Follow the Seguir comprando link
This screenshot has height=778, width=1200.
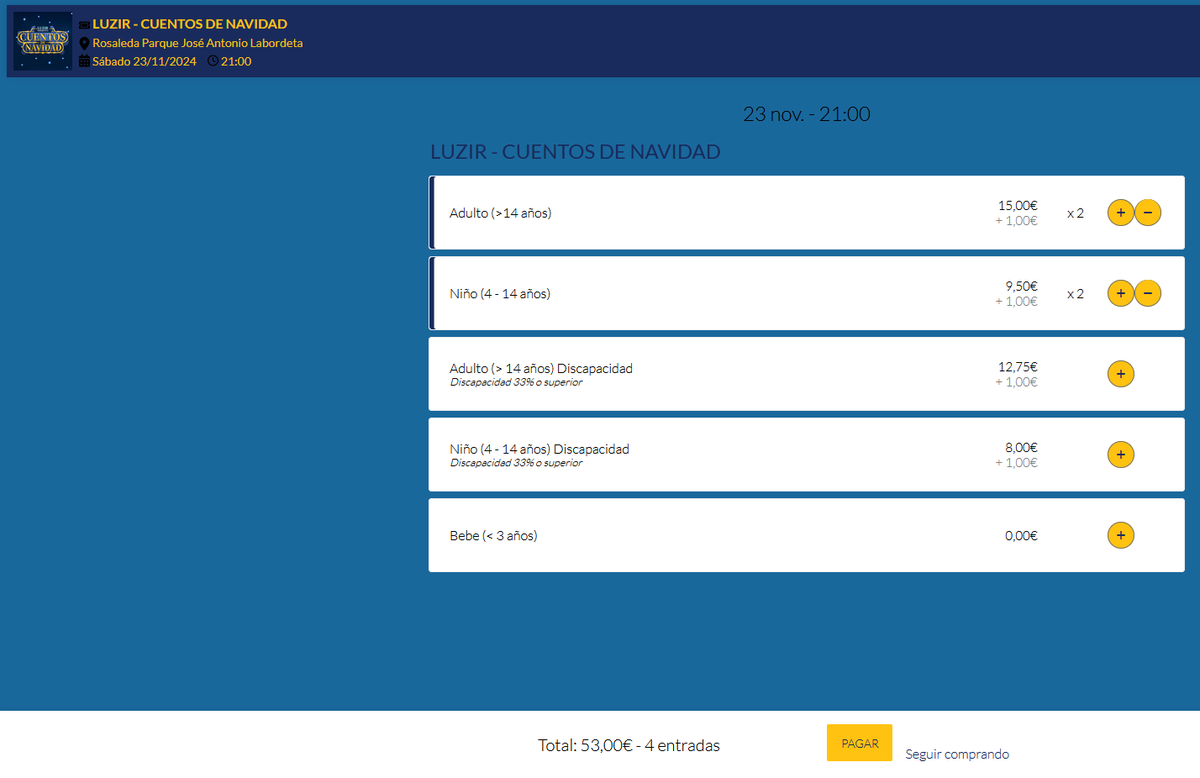click(957, 754)
